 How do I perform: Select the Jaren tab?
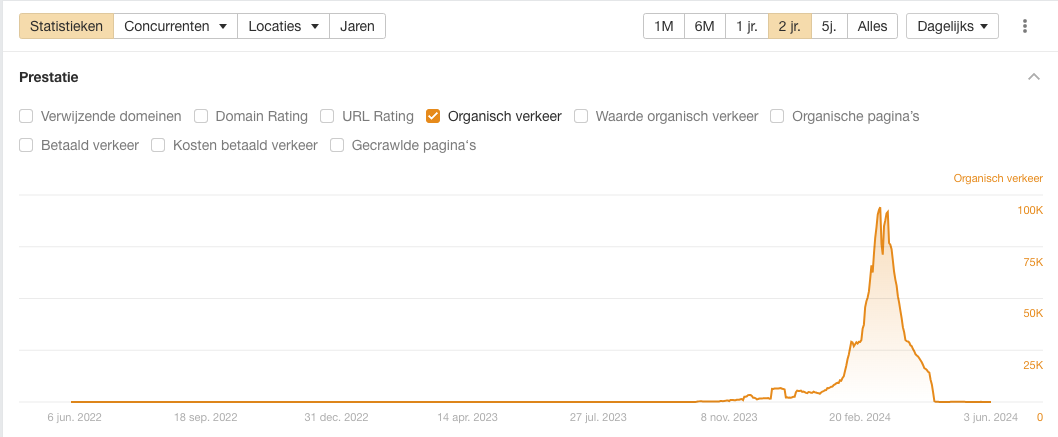tap(357, 26)
